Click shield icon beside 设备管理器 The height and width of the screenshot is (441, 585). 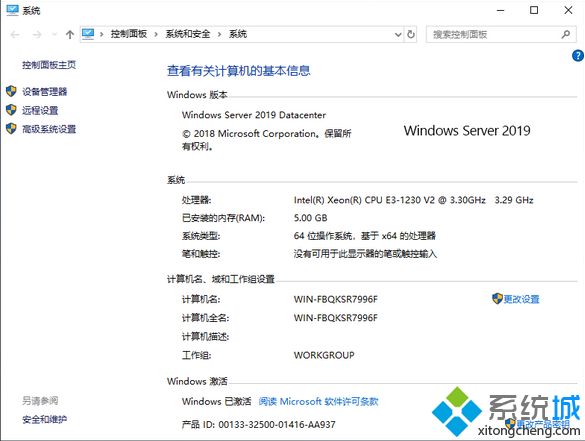[11, 91]
